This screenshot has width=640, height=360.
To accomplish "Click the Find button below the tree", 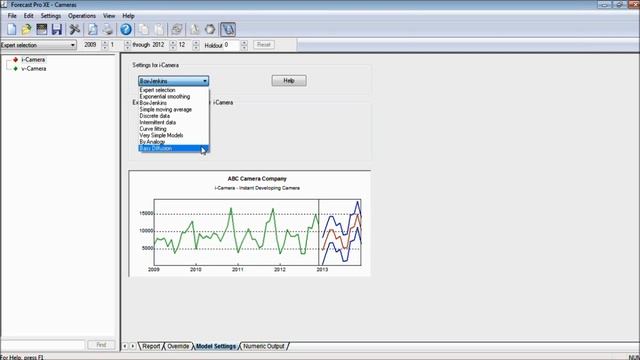I will click(x=101, y=345).
